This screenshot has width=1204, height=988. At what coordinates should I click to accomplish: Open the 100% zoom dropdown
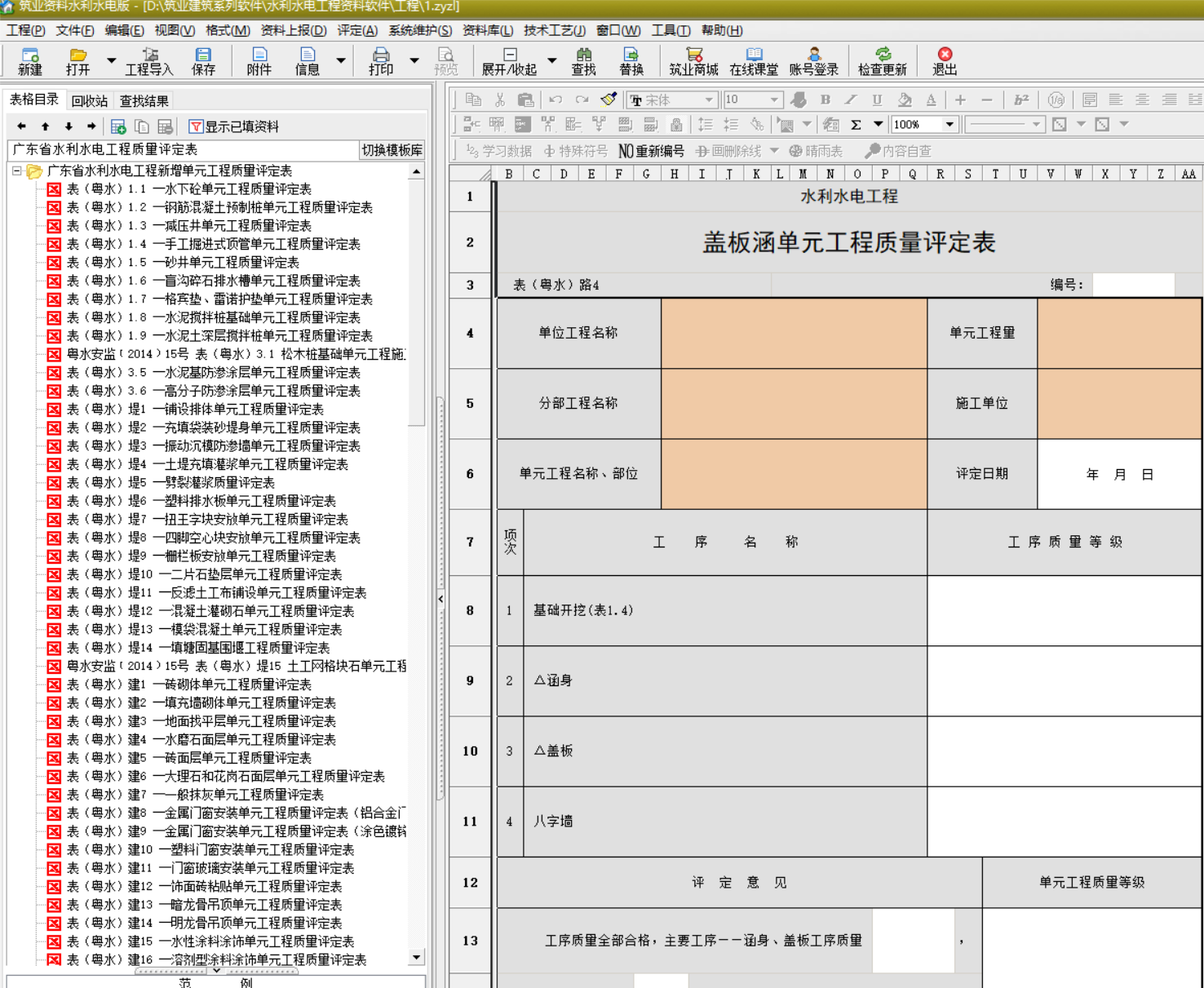(949, 125)
